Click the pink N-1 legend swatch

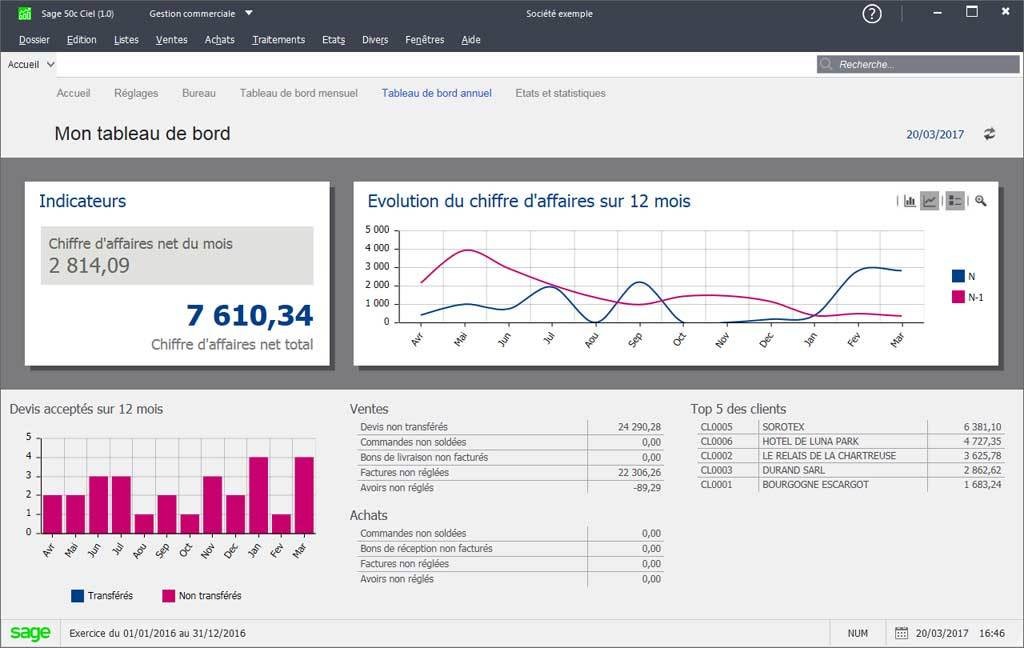tap(958, 297)
